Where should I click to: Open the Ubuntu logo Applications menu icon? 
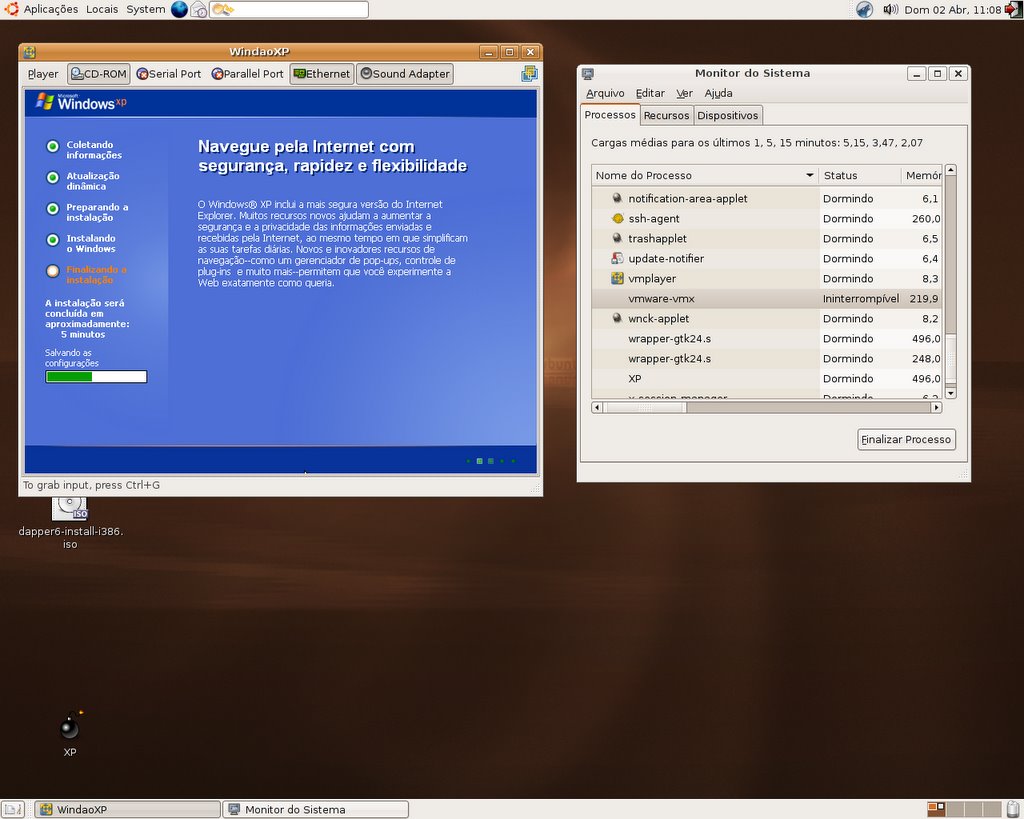[x=11, y=9]
